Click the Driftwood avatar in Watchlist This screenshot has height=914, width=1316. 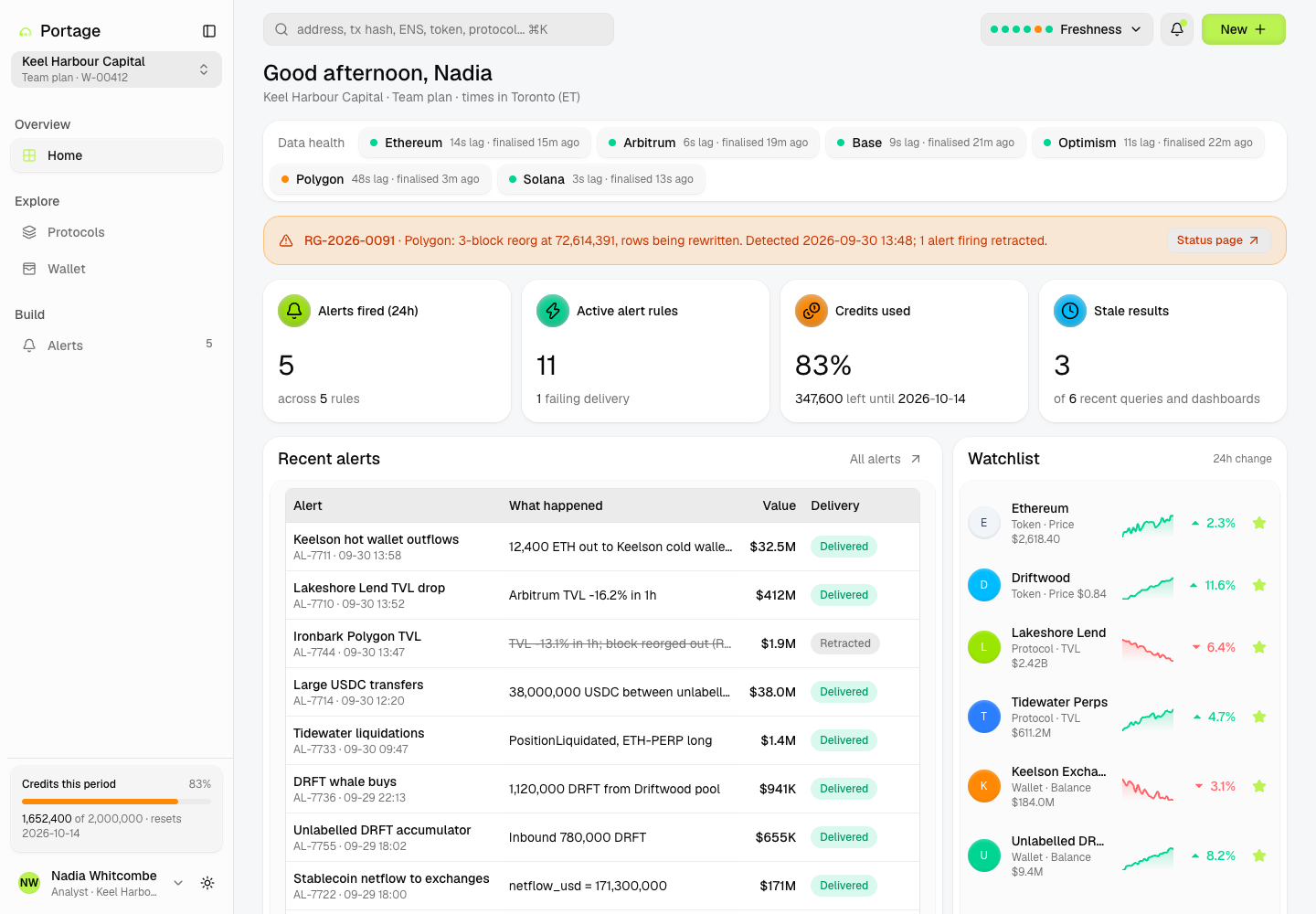[x=984, y=585]
